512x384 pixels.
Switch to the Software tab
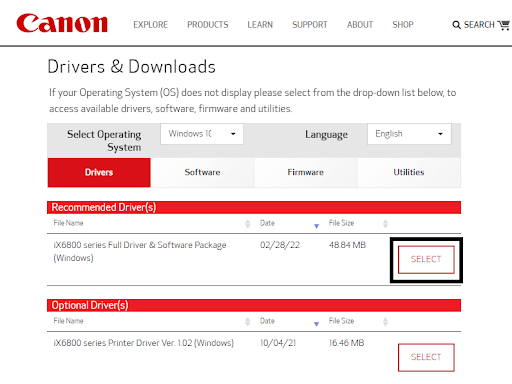pos(202,172)
